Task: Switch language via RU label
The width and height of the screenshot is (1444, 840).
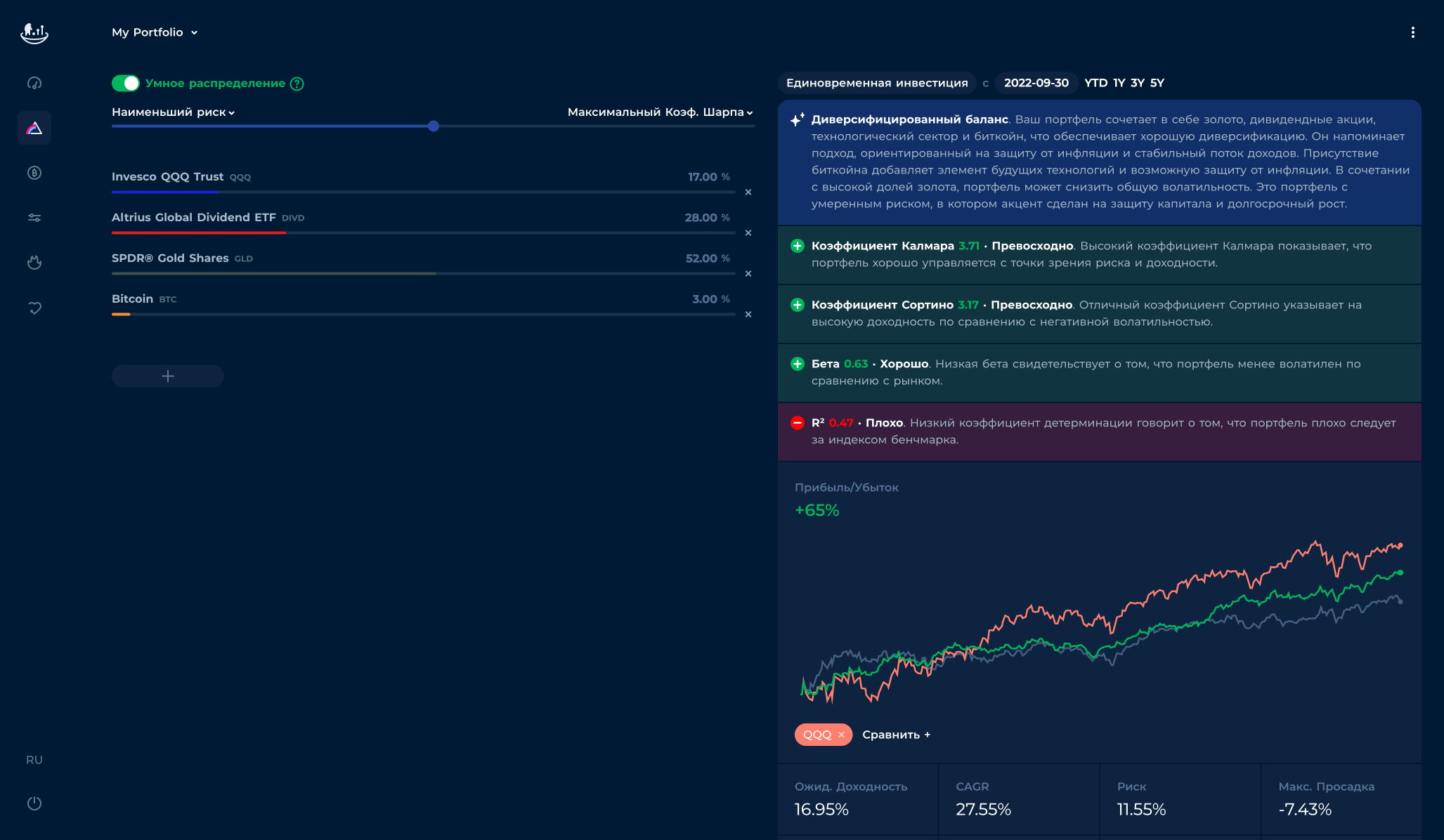Action: pyautogui.click(x=34, y=760)
